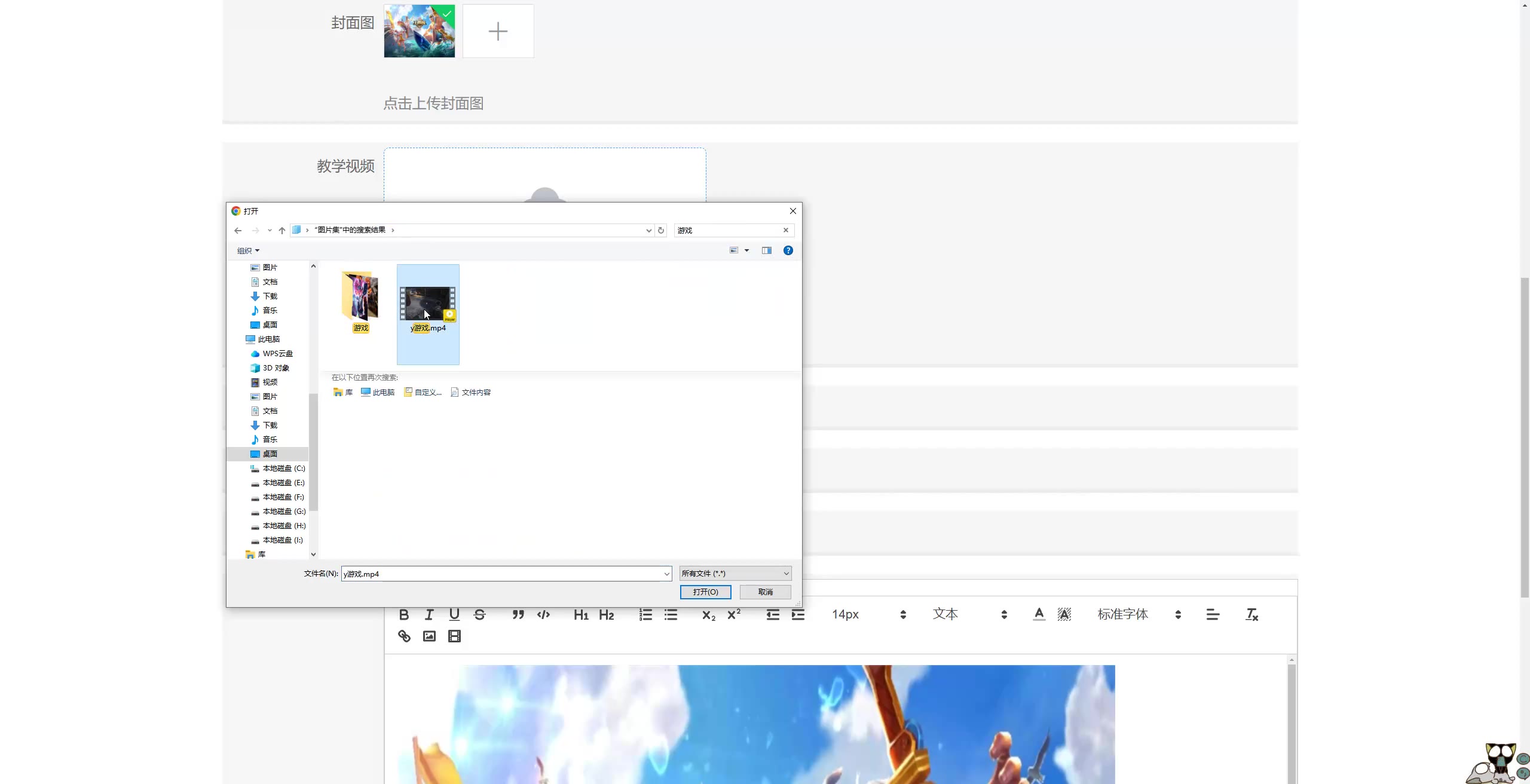Insert a video via the film icon
This screenshot has height=784, width=1530.
(454, 636)
